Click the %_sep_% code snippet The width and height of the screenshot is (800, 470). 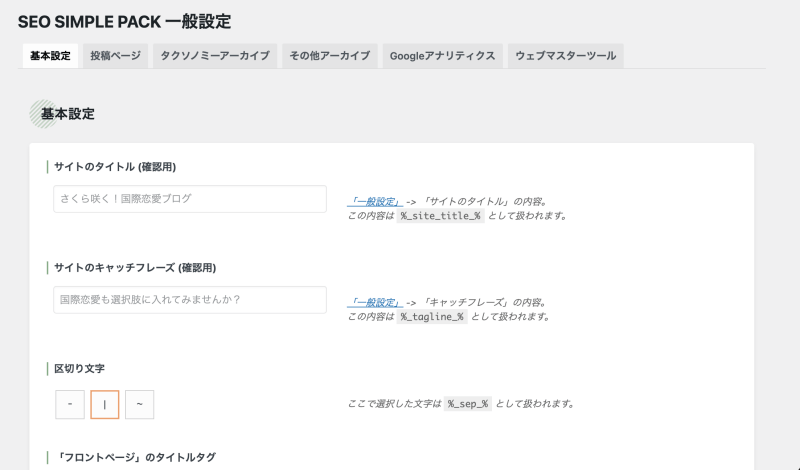(468, 404)
